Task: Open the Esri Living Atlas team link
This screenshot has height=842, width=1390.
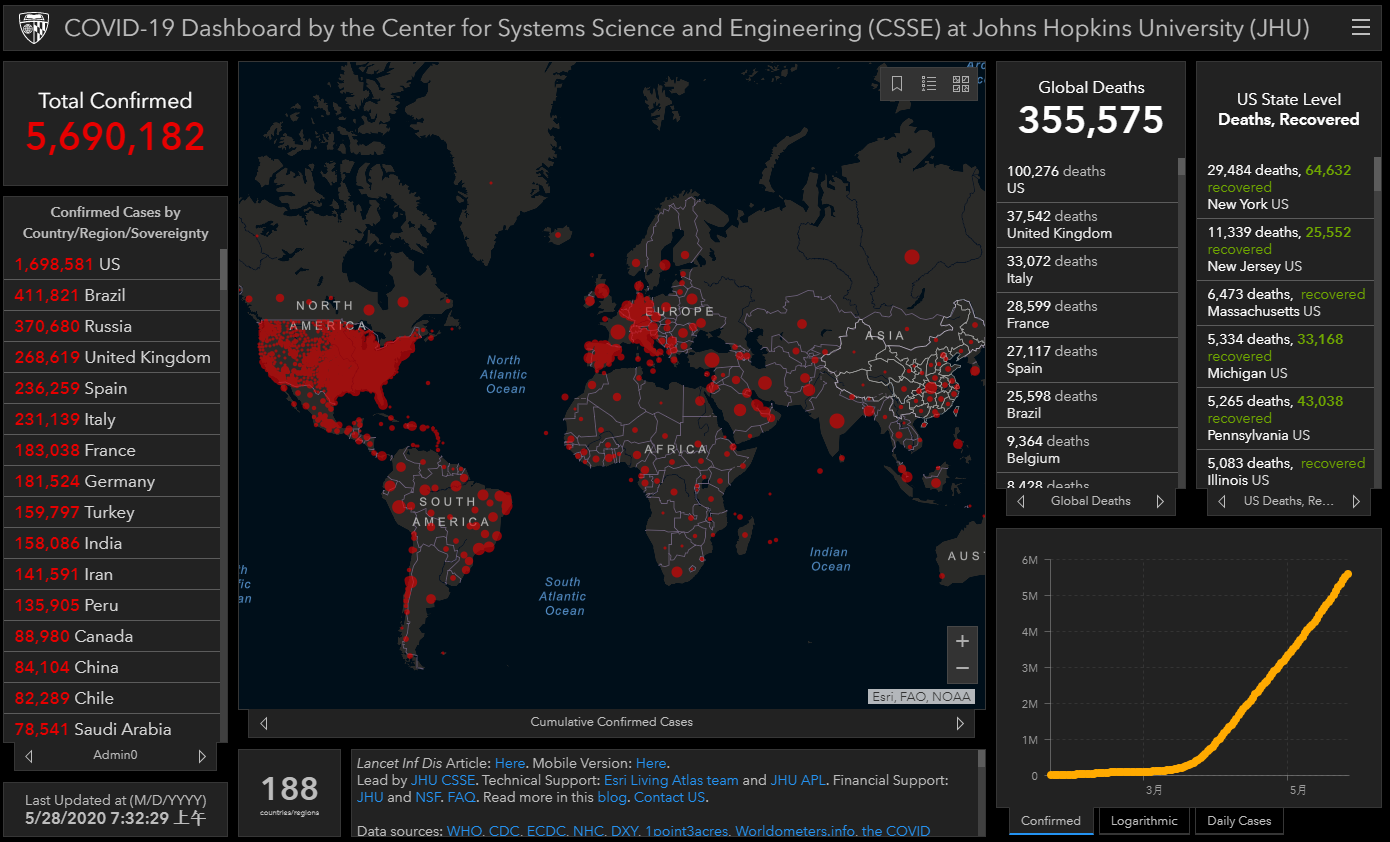Action: [x=671, y=780]
